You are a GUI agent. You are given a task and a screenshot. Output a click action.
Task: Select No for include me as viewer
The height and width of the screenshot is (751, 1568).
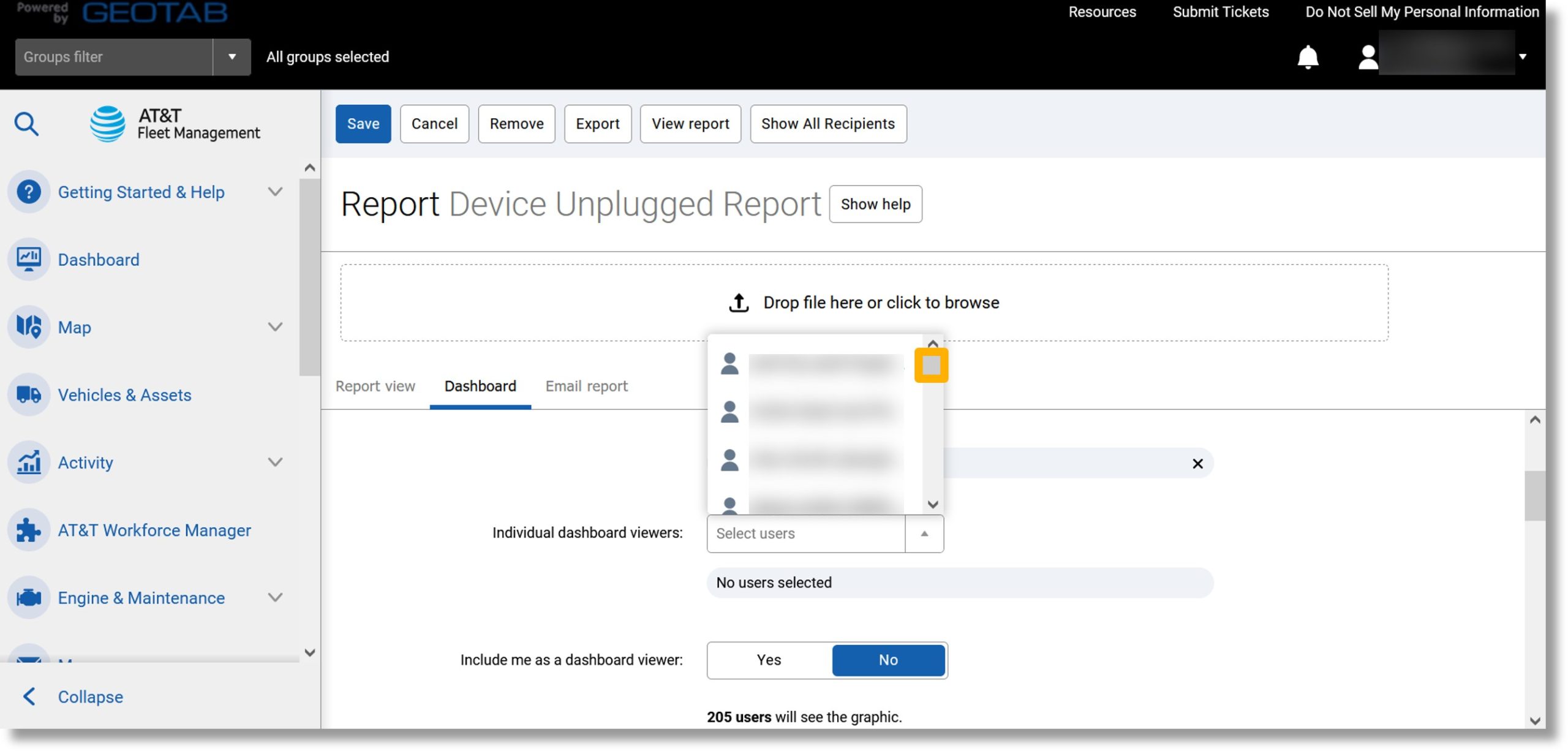pos(888,660)
